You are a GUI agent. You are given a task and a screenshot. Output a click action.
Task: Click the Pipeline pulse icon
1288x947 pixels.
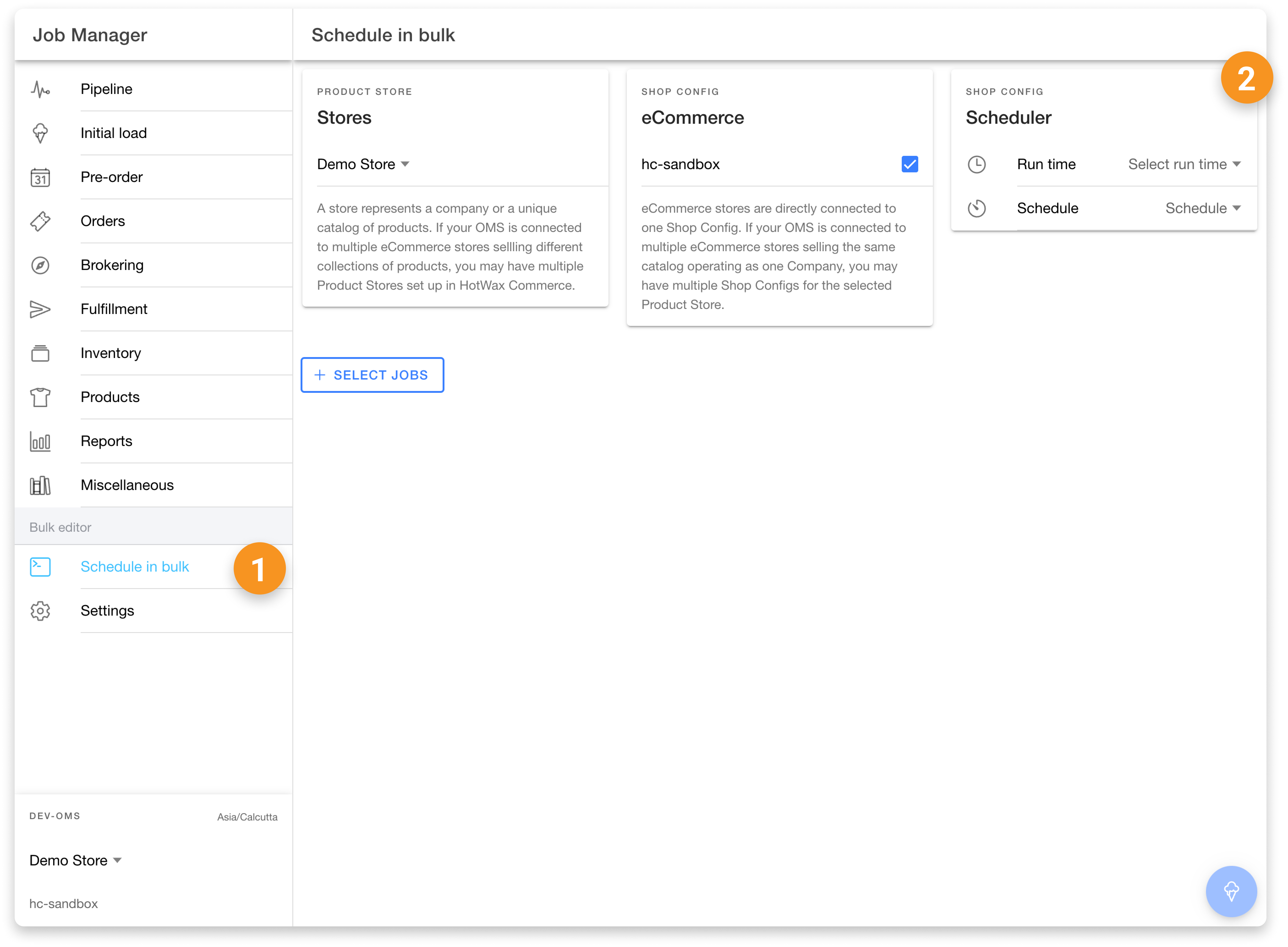40,89
